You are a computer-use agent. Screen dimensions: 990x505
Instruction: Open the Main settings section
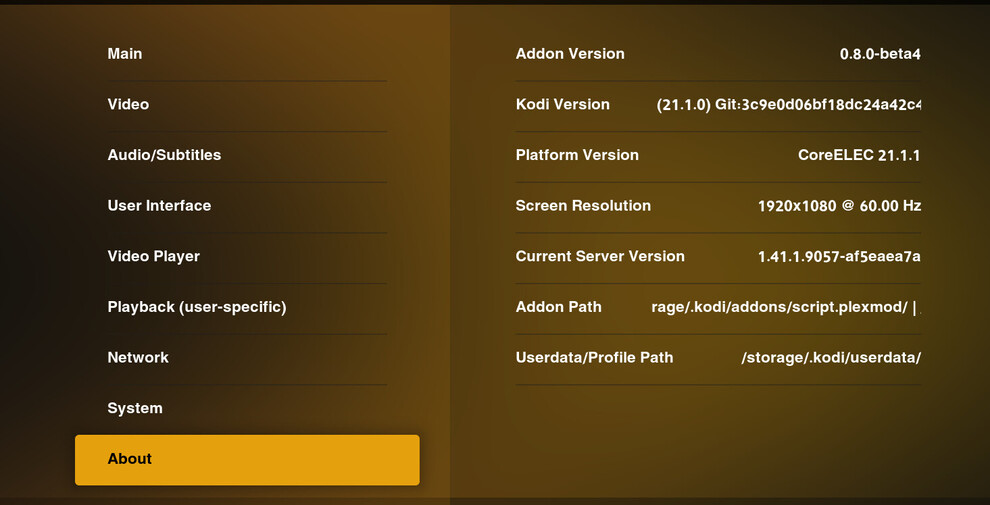pyautogui.click(x=125, y=54)
